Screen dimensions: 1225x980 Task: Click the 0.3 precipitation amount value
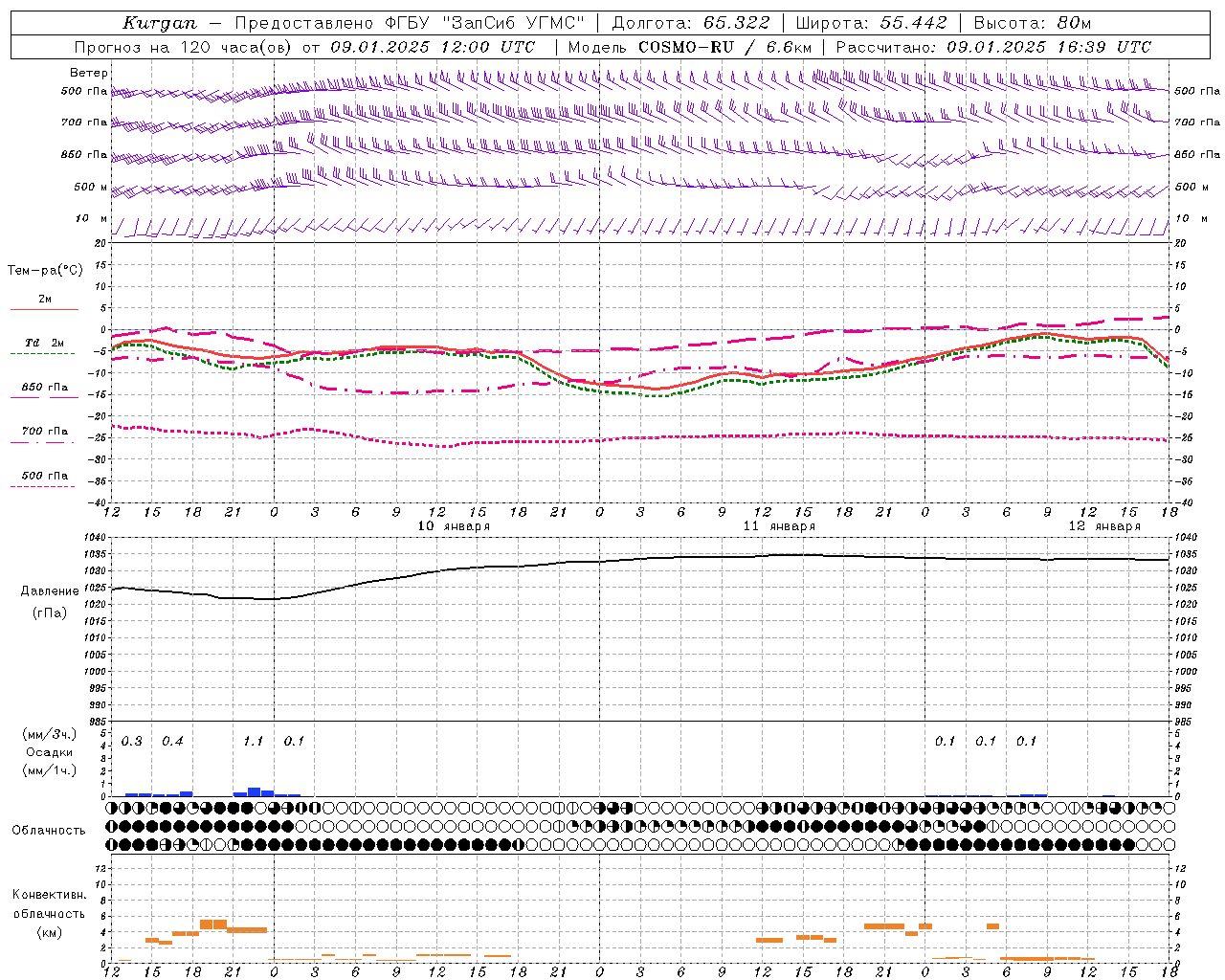132,742
